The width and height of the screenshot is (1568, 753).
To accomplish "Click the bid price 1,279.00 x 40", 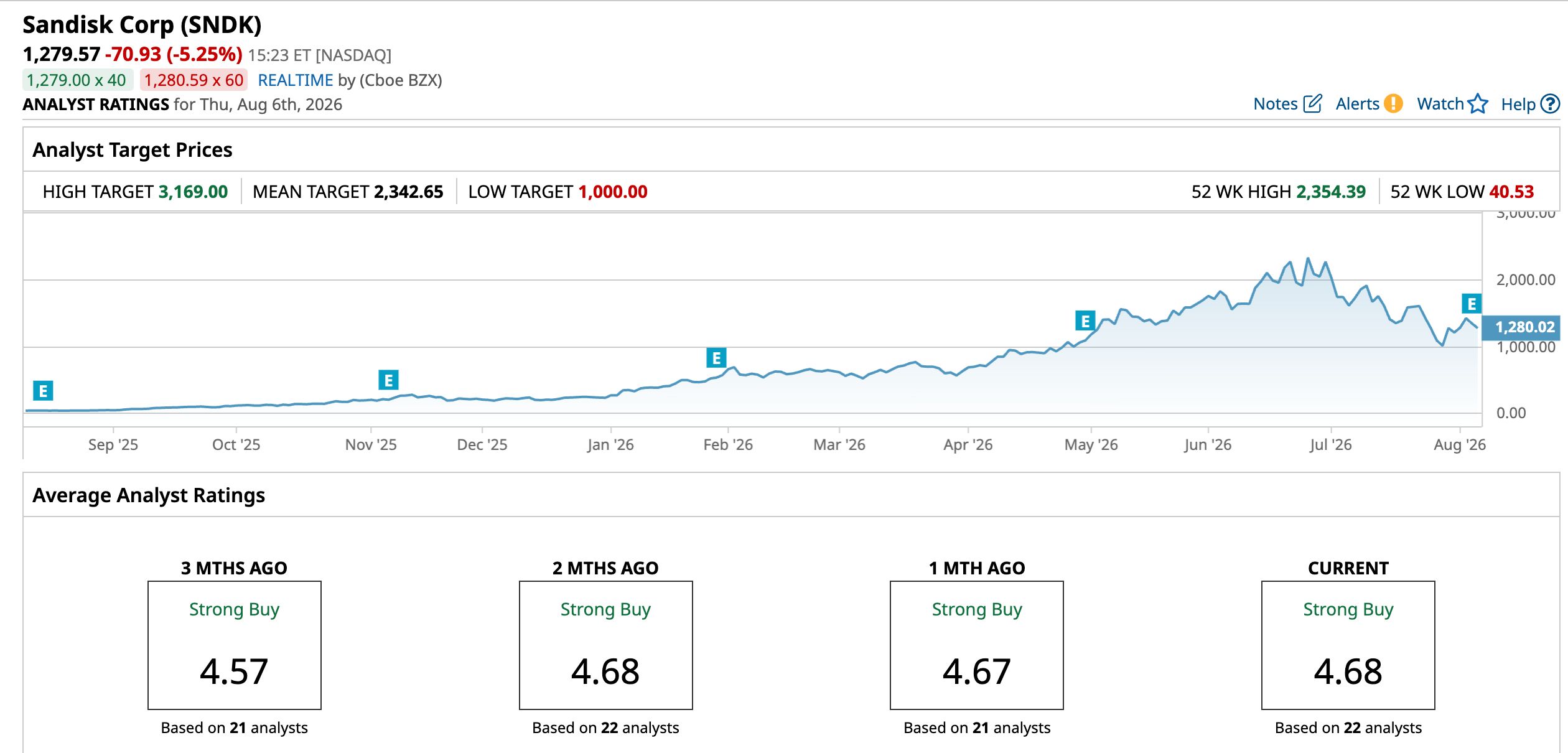I will pos(77,80).
